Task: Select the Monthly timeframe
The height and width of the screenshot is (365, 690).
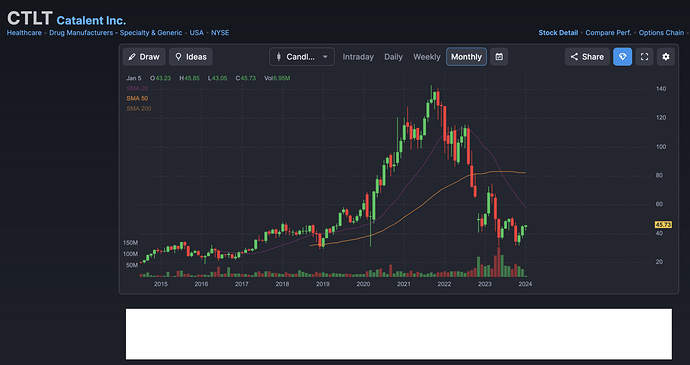Action: click(466, 57)
